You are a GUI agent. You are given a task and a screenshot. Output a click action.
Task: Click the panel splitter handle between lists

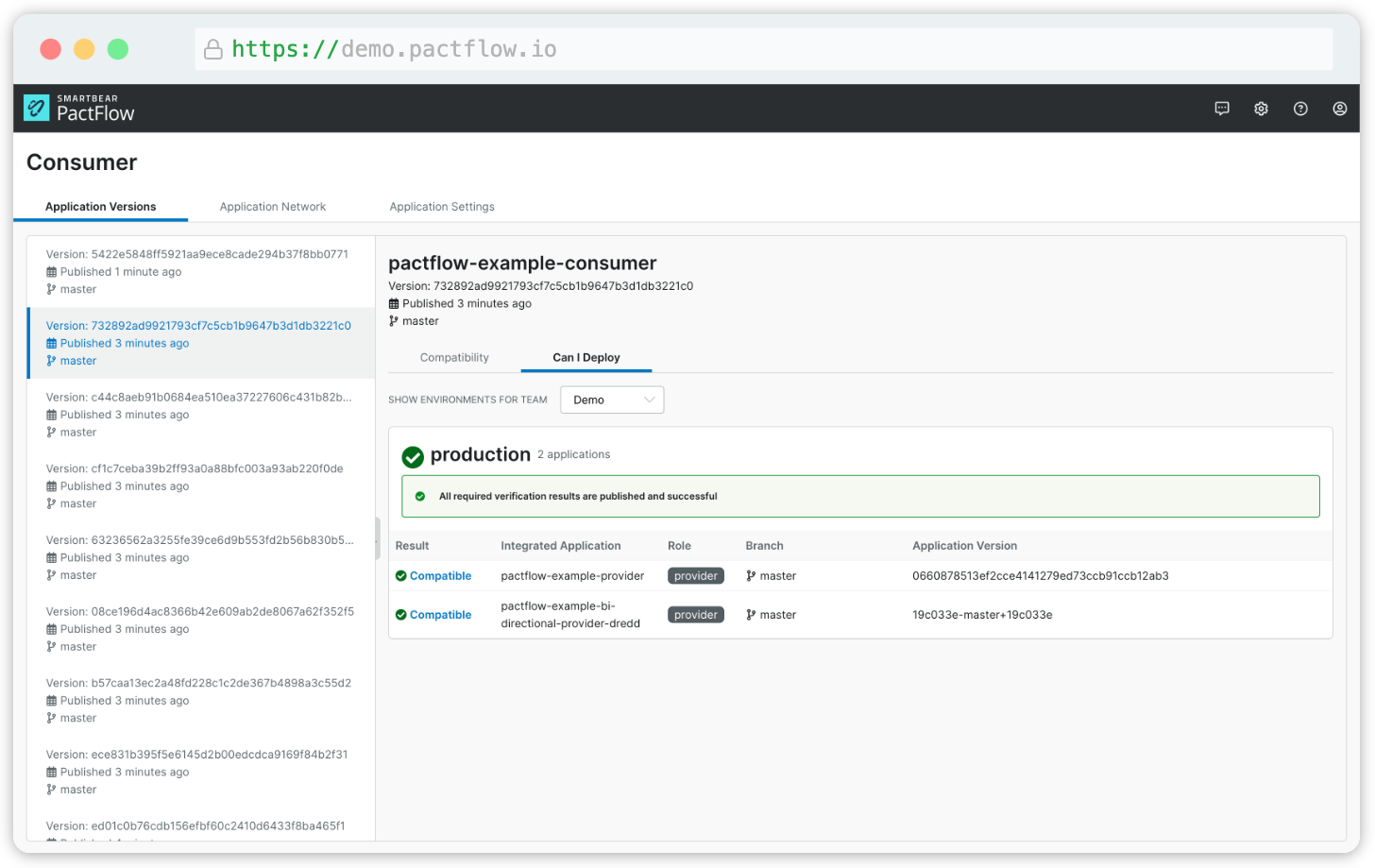click(x=378, y=538)
